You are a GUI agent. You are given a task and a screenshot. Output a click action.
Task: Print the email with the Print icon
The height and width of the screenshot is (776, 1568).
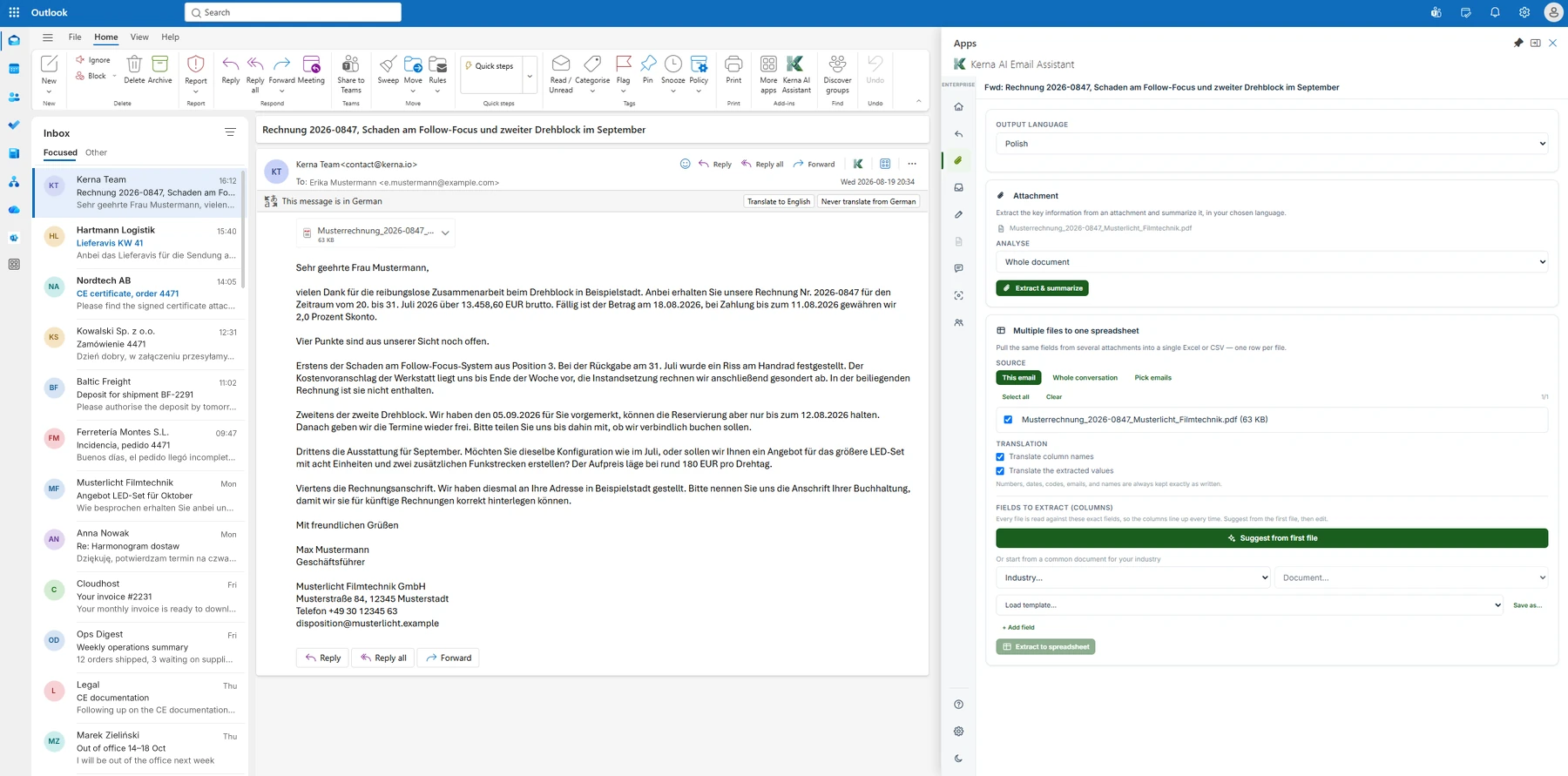point(733,64)
